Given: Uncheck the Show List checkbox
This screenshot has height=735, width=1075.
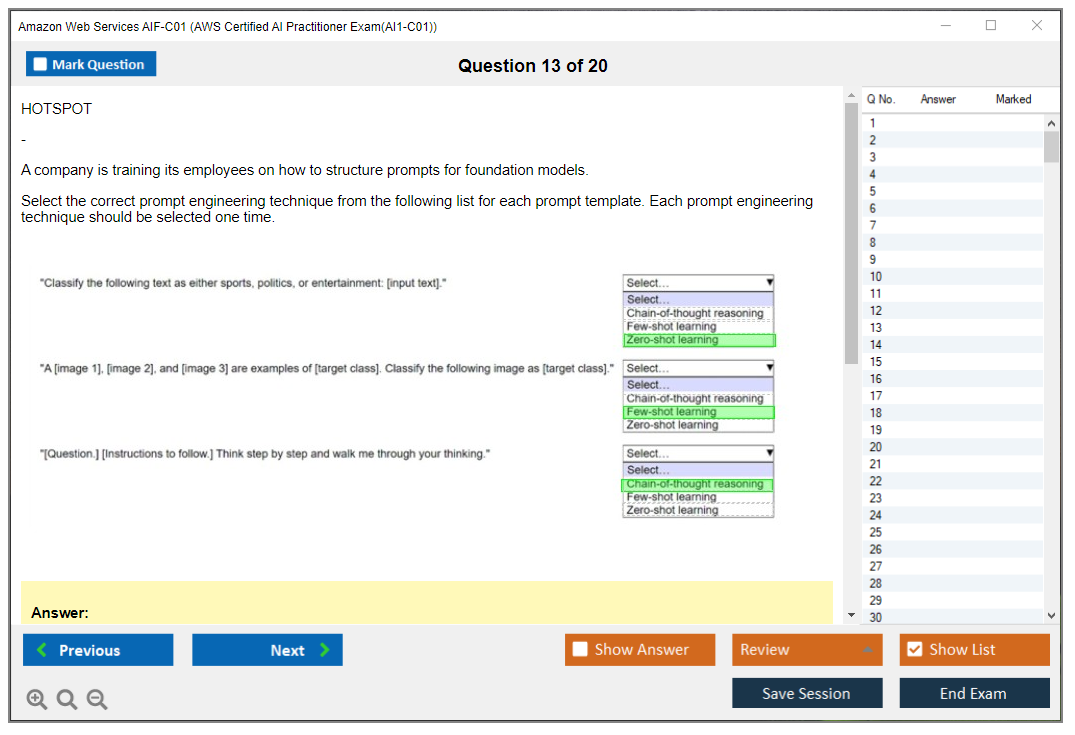Looking at the screenshot, I should coord(914,650).
